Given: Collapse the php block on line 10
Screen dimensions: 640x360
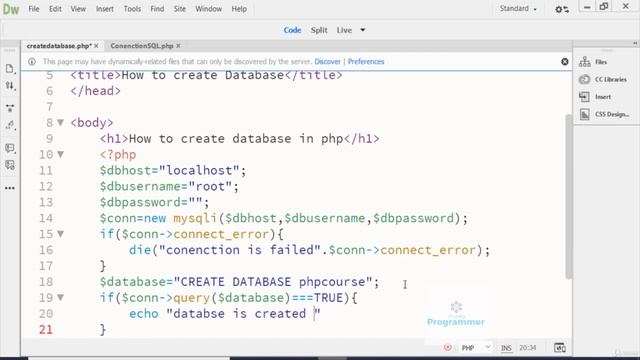Looking at the screenshot, I should pyautogui.click(x=60, y=154).
